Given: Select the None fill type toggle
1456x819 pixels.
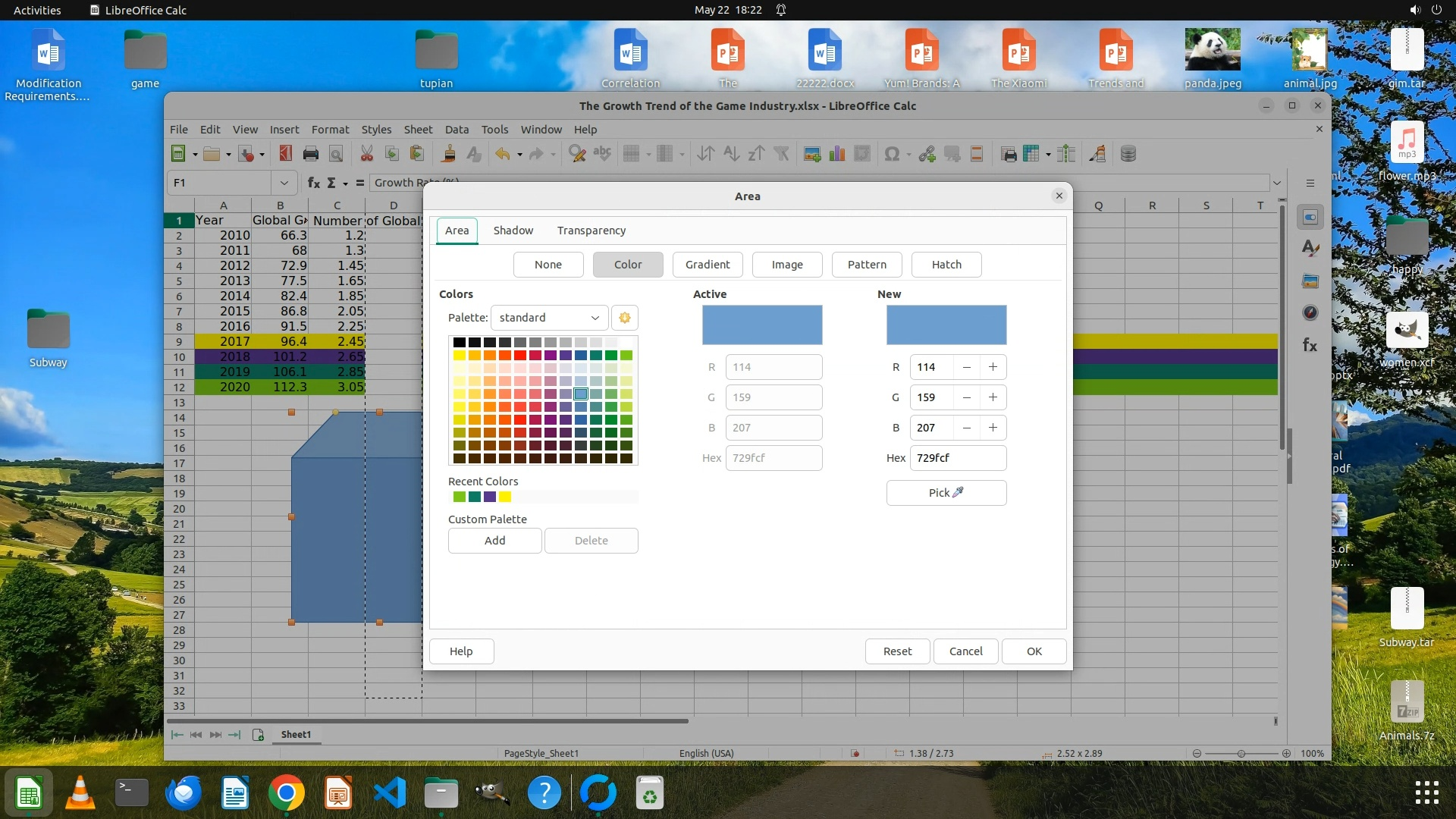Looking at the screenshot, I should click(x=548, y=265).
